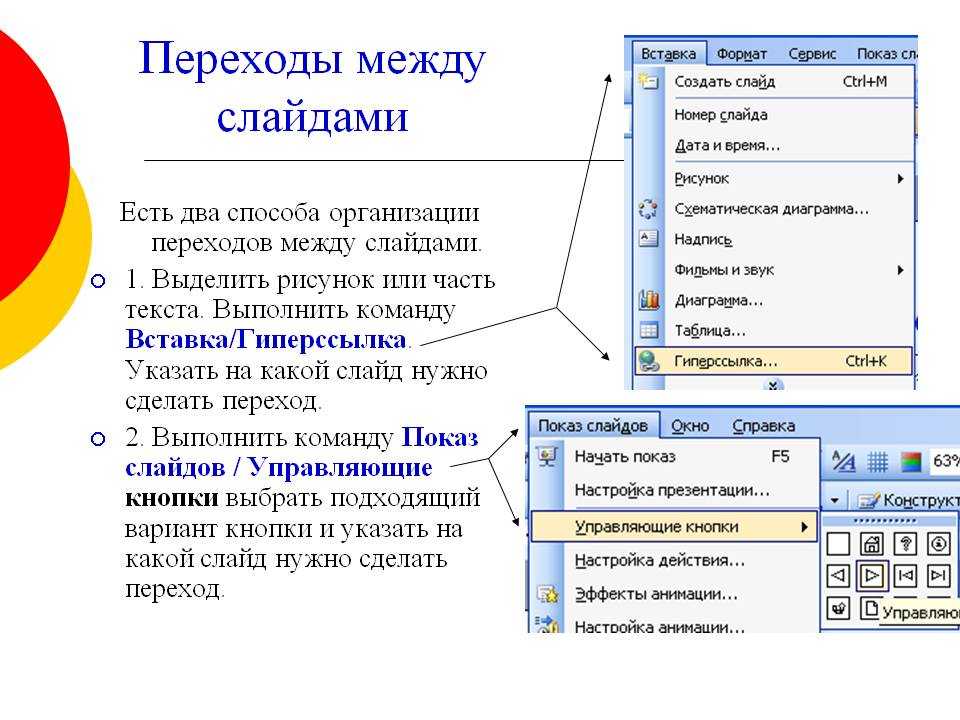
Task: Expand hidden items via Вставка menu chevron
Action: [x=773, y=384]
